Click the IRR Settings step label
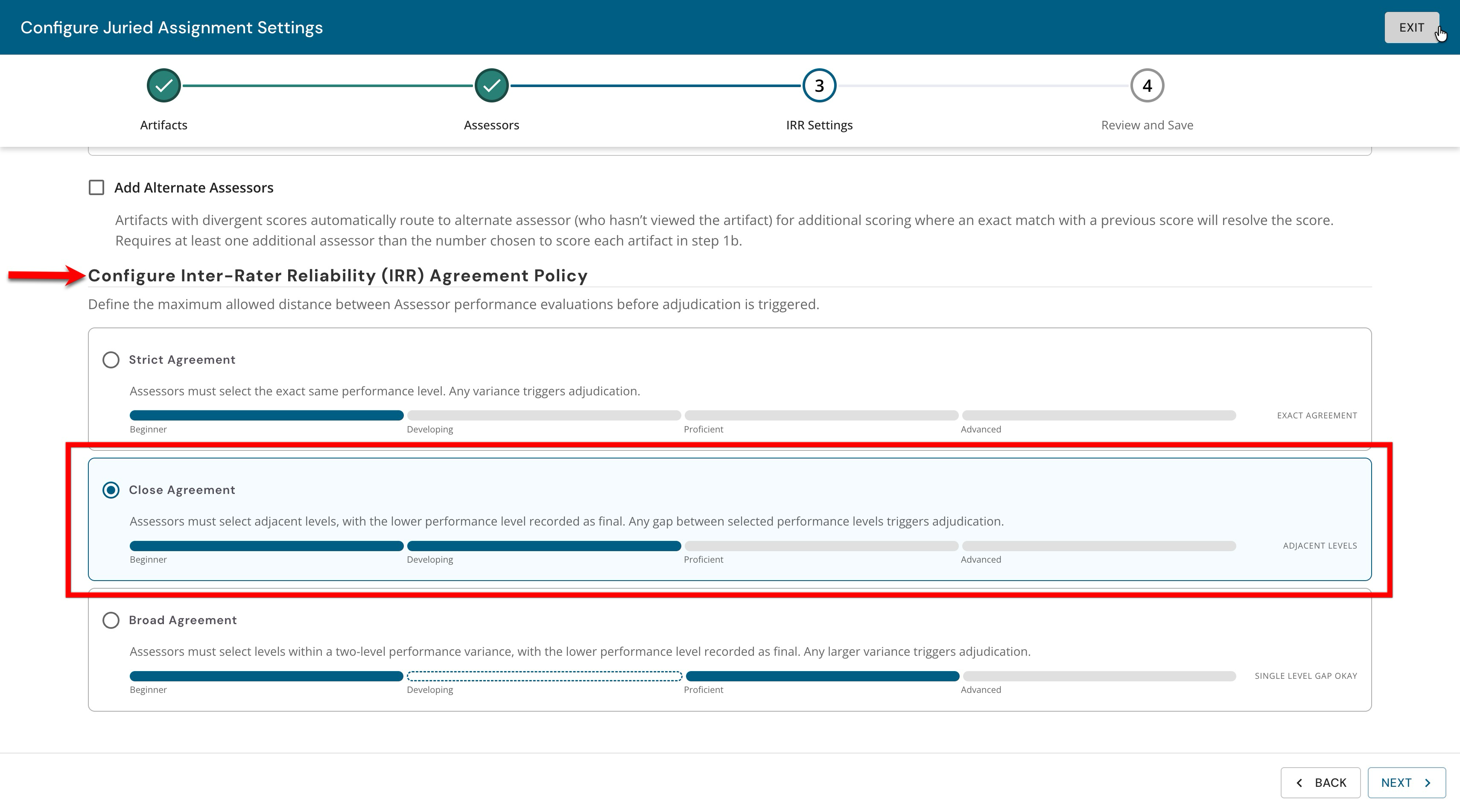1460x812 pixels. coord(819,125)
